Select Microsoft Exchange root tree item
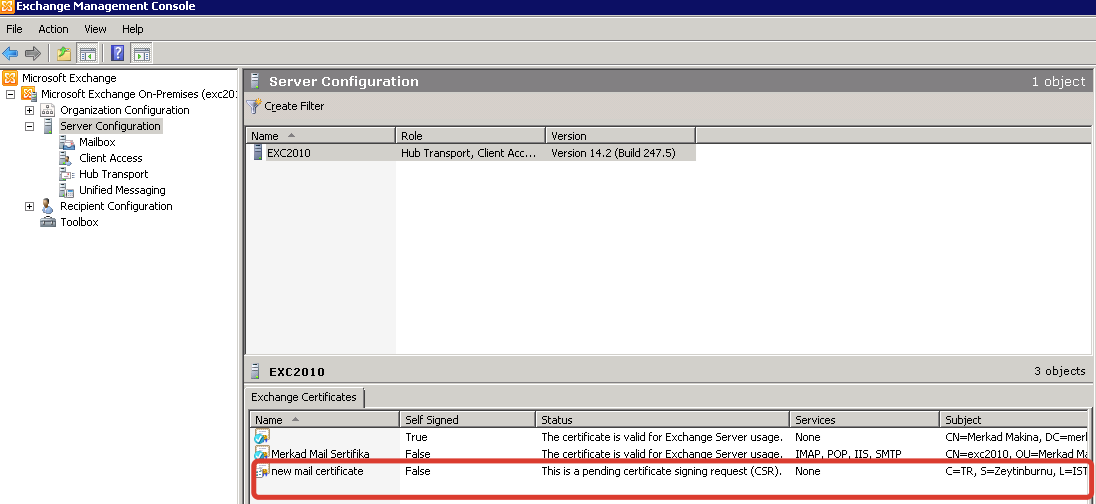Screen dimensions: 1096x504 (x=69, y=78)
